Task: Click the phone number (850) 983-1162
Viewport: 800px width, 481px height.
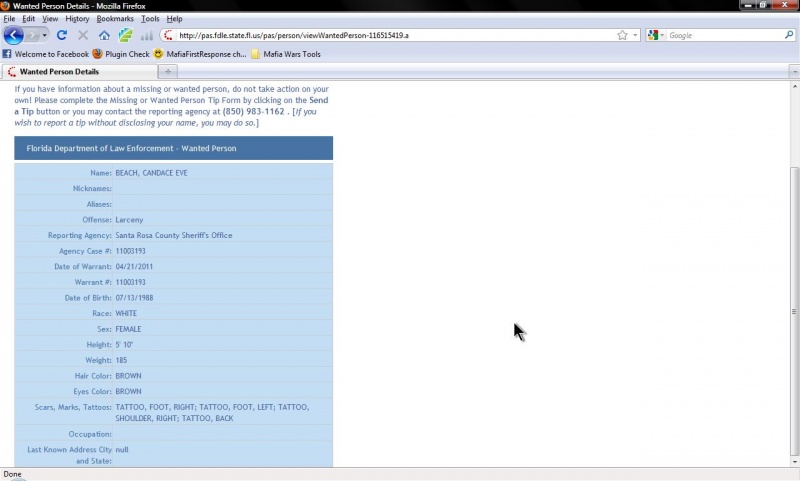Action: click(253, 111)
